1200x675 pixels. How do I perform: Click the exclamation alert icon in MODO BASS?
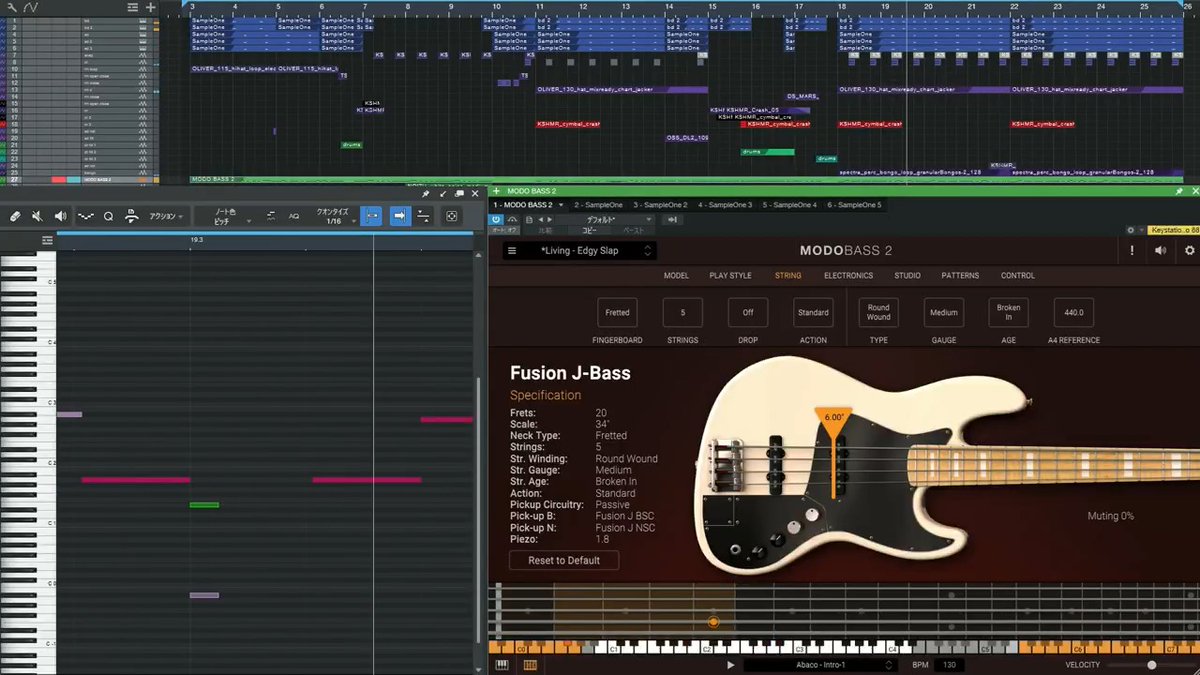point(1132,251)
